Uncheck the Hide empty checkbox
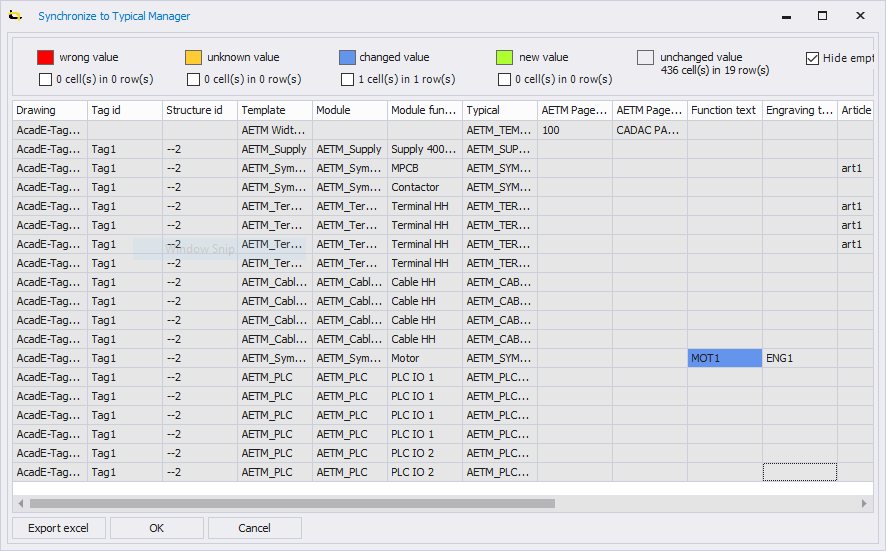 [x=812, y=58]
